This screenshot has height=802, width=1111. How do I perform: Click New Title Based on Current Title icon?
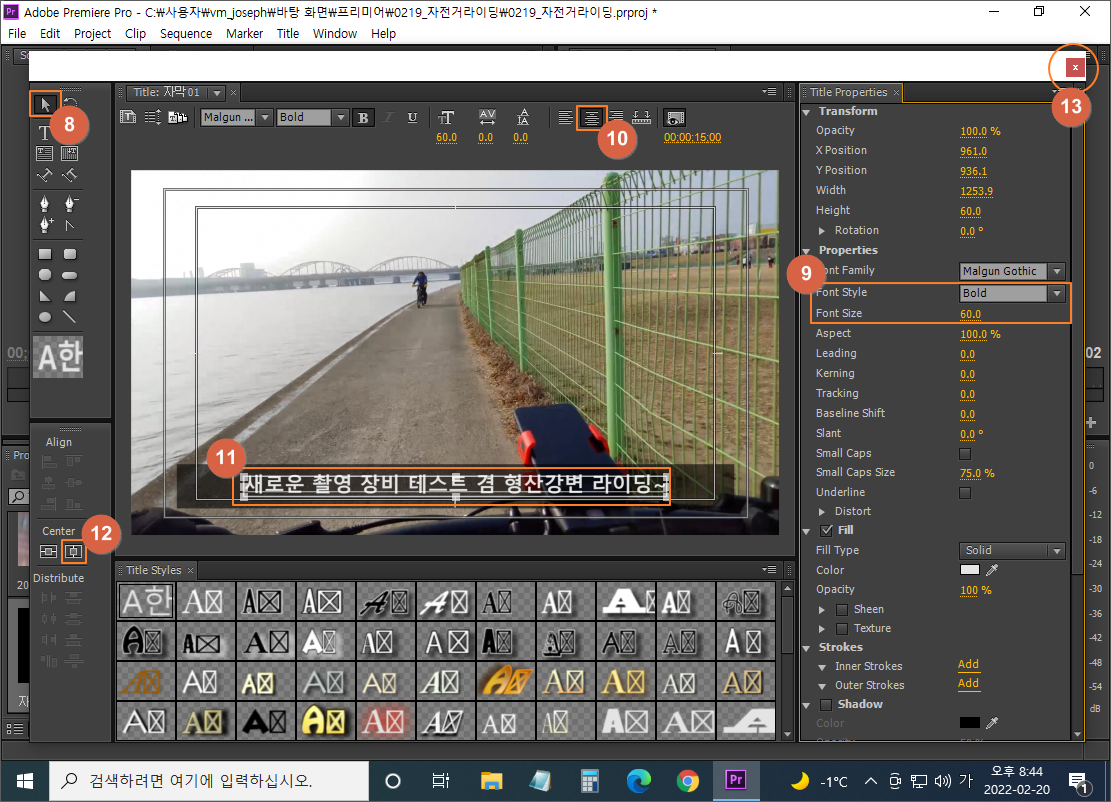[x=128, y=117]
